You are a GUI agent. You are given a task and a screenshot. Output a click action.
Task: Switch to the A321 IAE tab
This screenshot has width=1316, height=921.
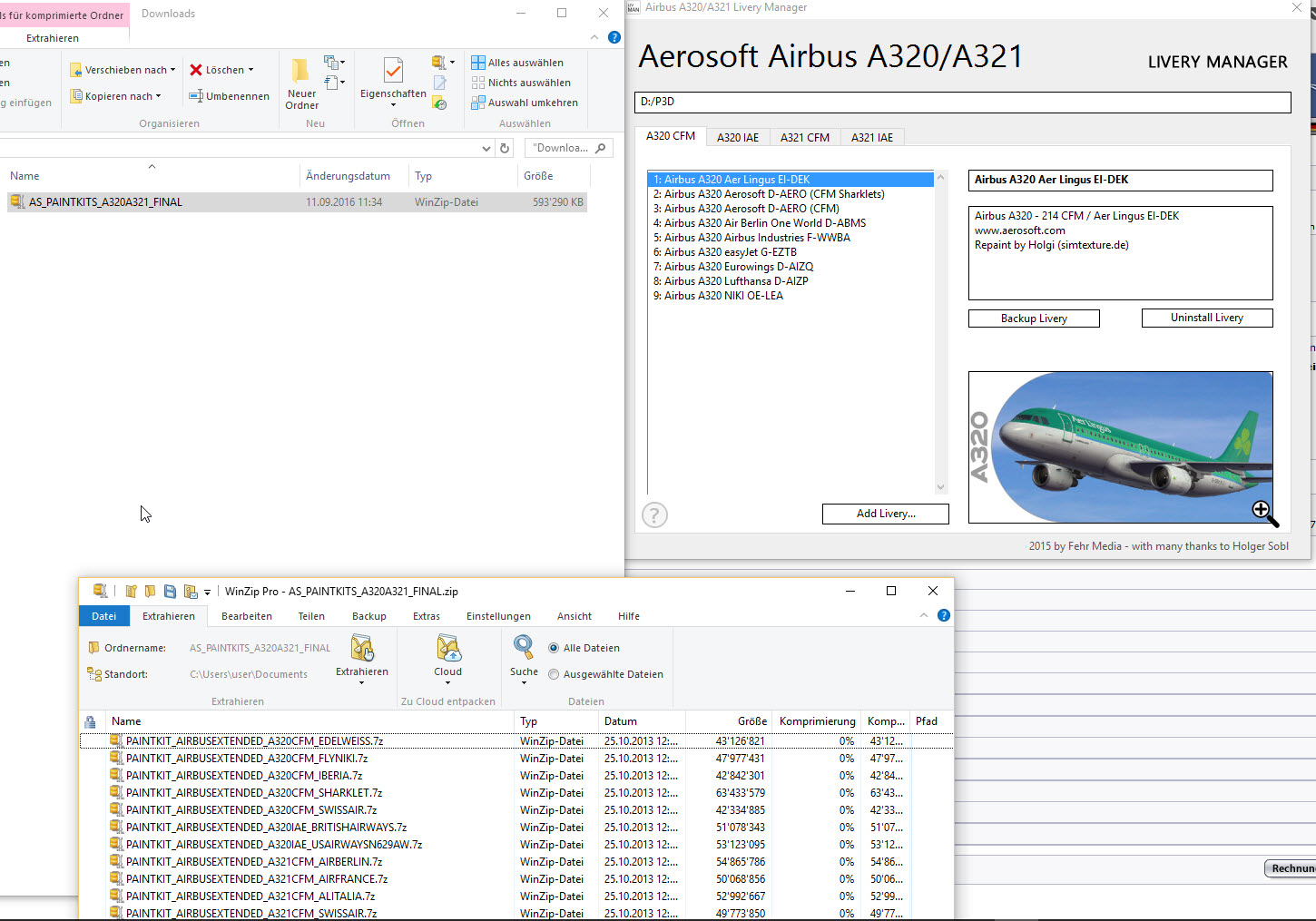[872, 138]
